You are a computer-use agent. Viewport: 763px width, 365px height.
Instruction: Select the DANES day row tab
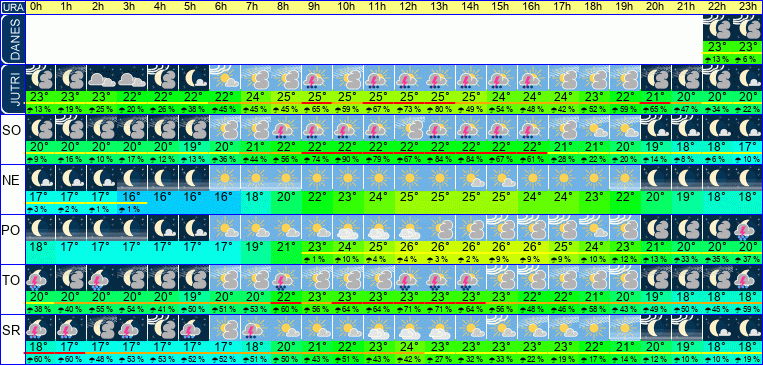(12, 40)
